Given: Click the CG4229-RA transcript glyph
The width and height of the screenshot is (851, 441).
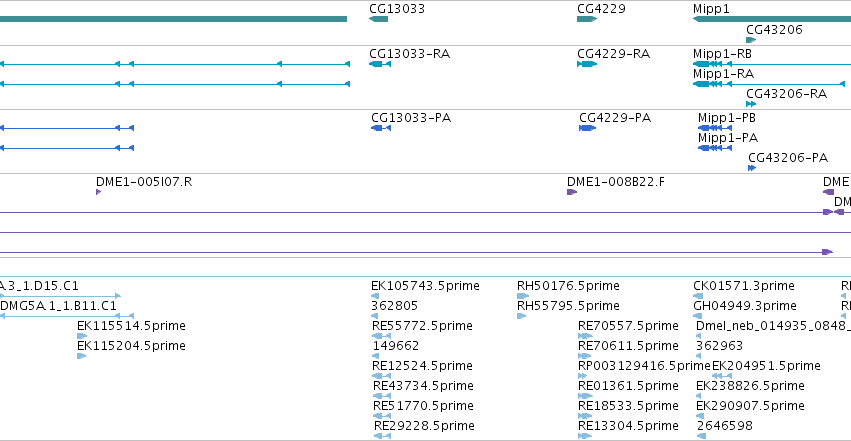Looking at the screenshot, I should pos(587,64).
